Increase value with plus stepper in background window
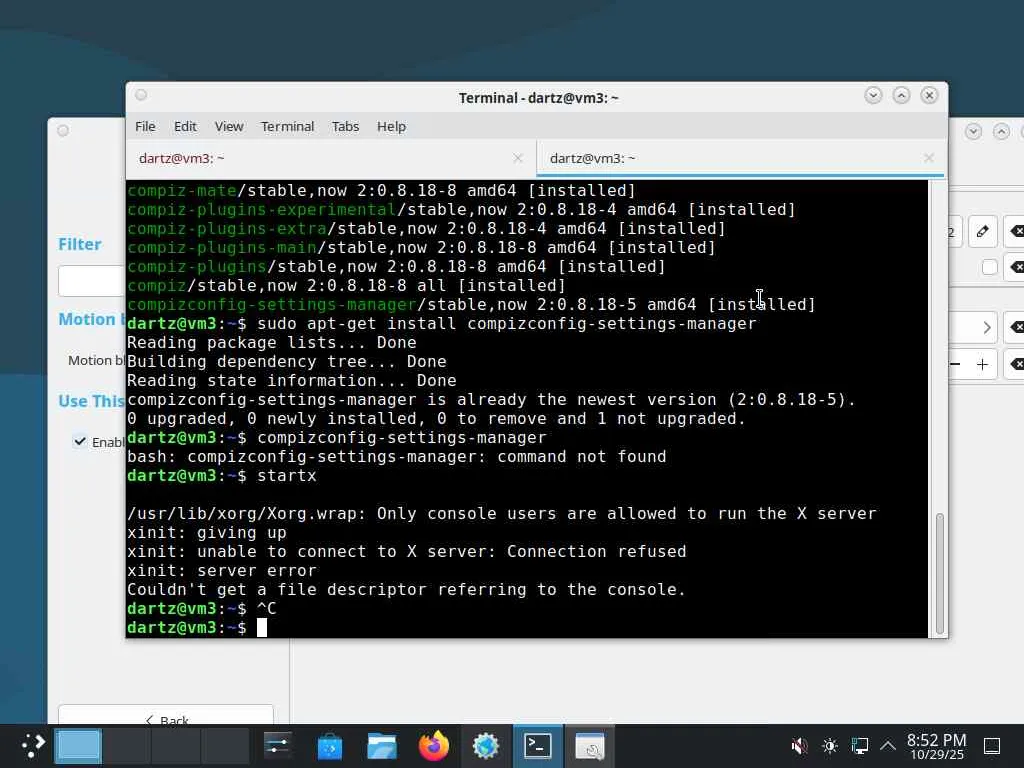This screenshot has height=768, width=1024. pyautogui.click(x=982, y=364)
